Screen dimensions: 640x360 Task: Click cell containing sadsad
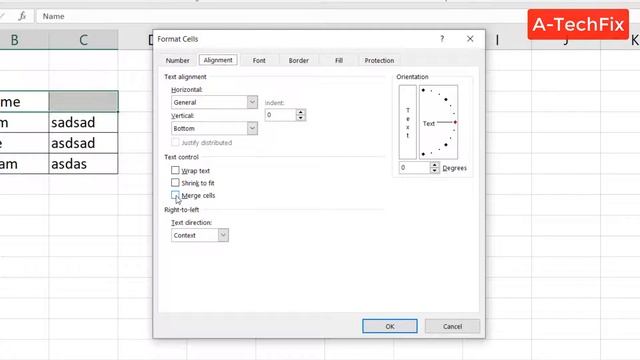[83, 122]
